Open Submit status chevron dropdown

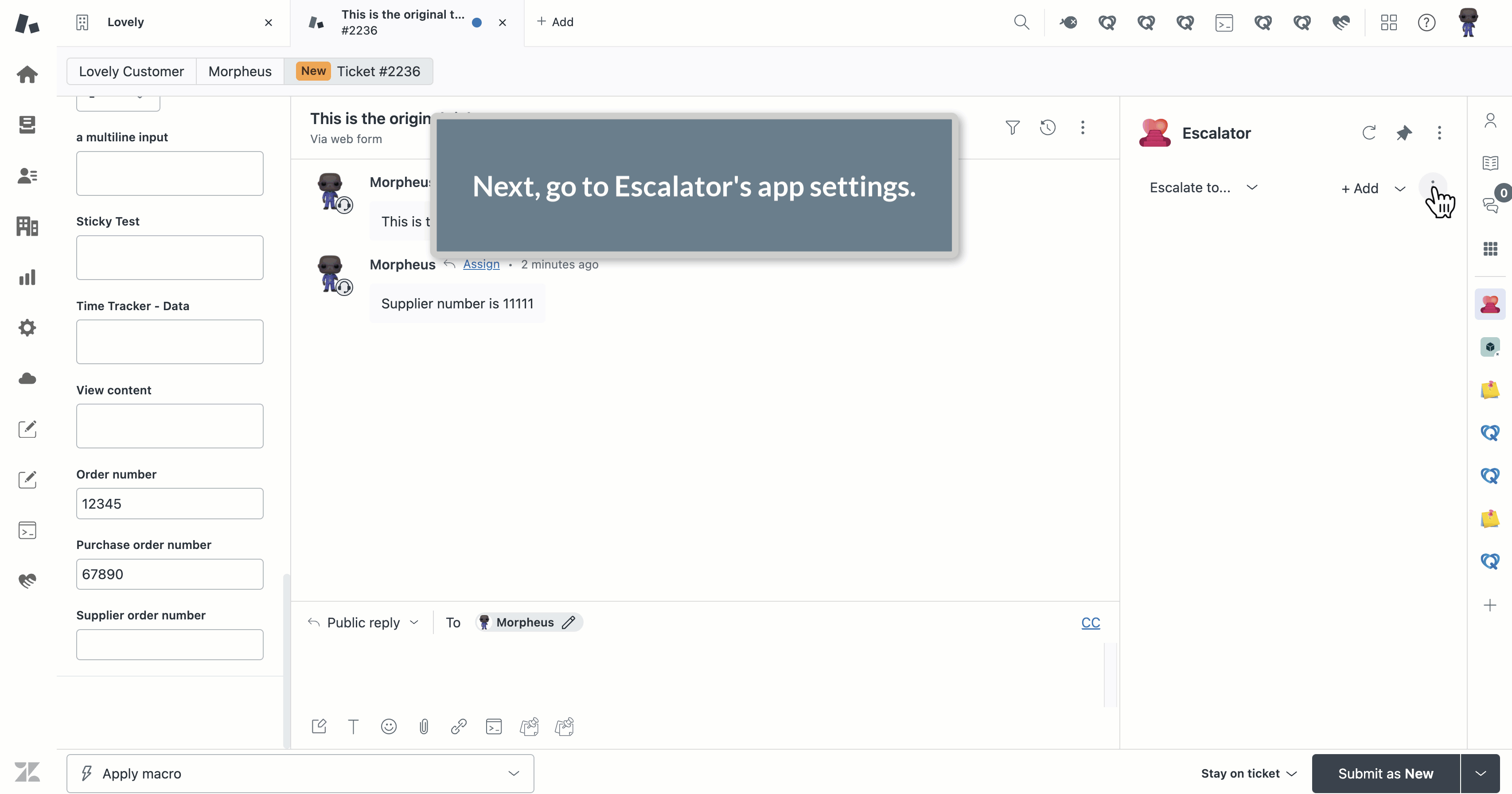tap(1480, 774)
